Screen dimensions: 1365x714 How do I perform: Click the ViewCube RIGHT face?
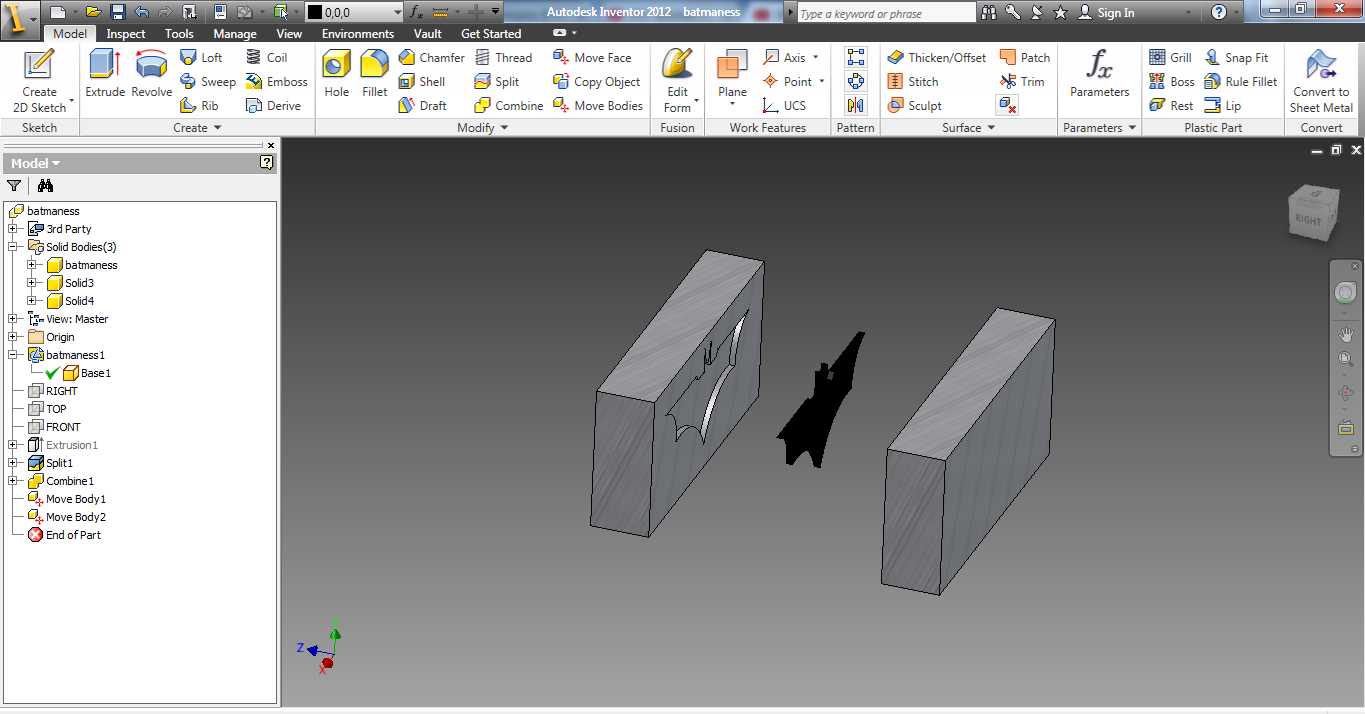tap(1308, 219)
